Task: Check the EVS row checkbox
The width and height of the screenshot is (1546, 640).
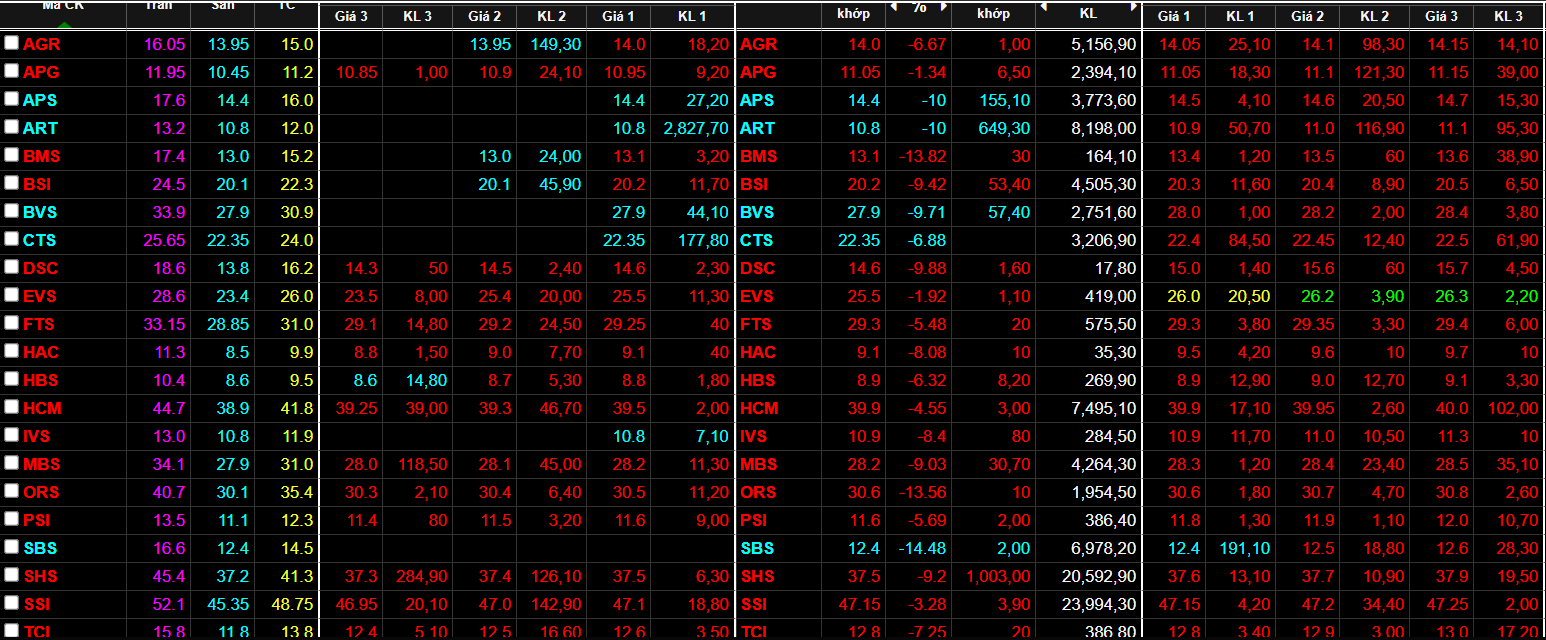Action: [x=11, y=295]
